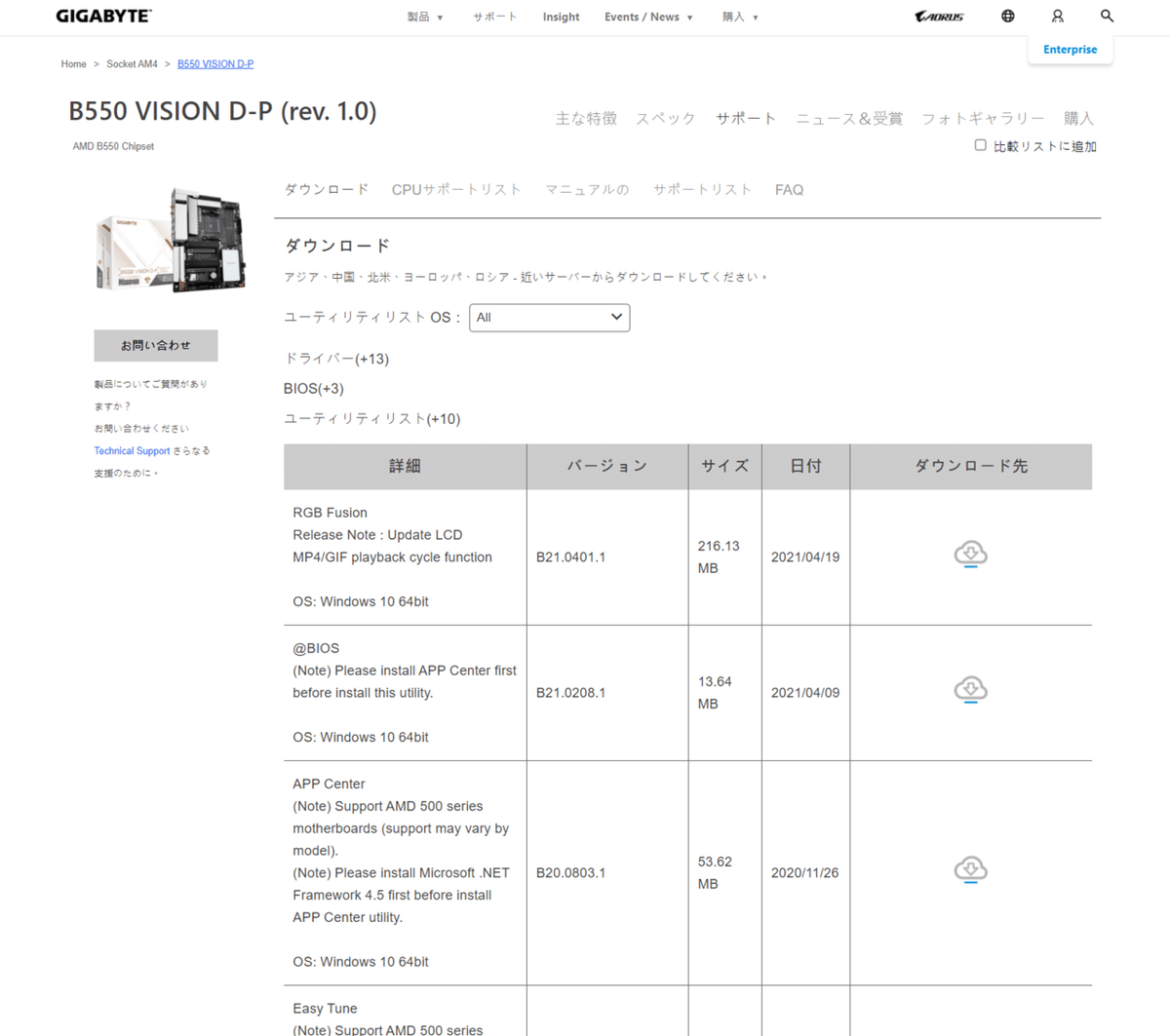Click the 詳細 column header
Image resolution: width=1170 pixels, height=1036 pixels.
coord(405,466)
